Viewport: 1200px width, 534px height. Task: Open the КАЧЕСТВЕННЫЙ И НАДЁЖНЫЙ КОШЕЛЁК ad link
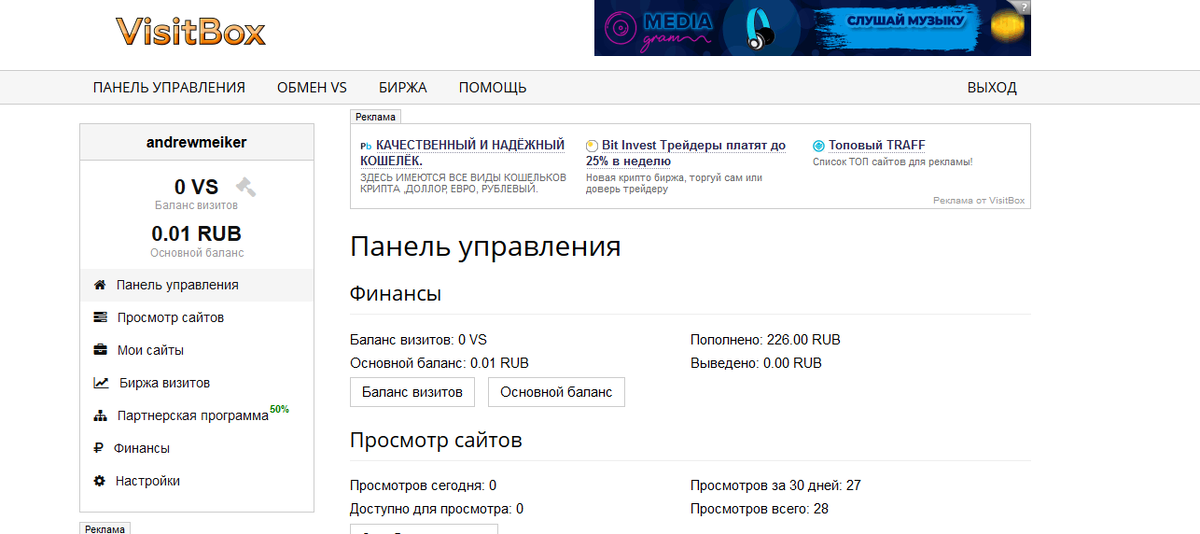[x=462, y=153]
